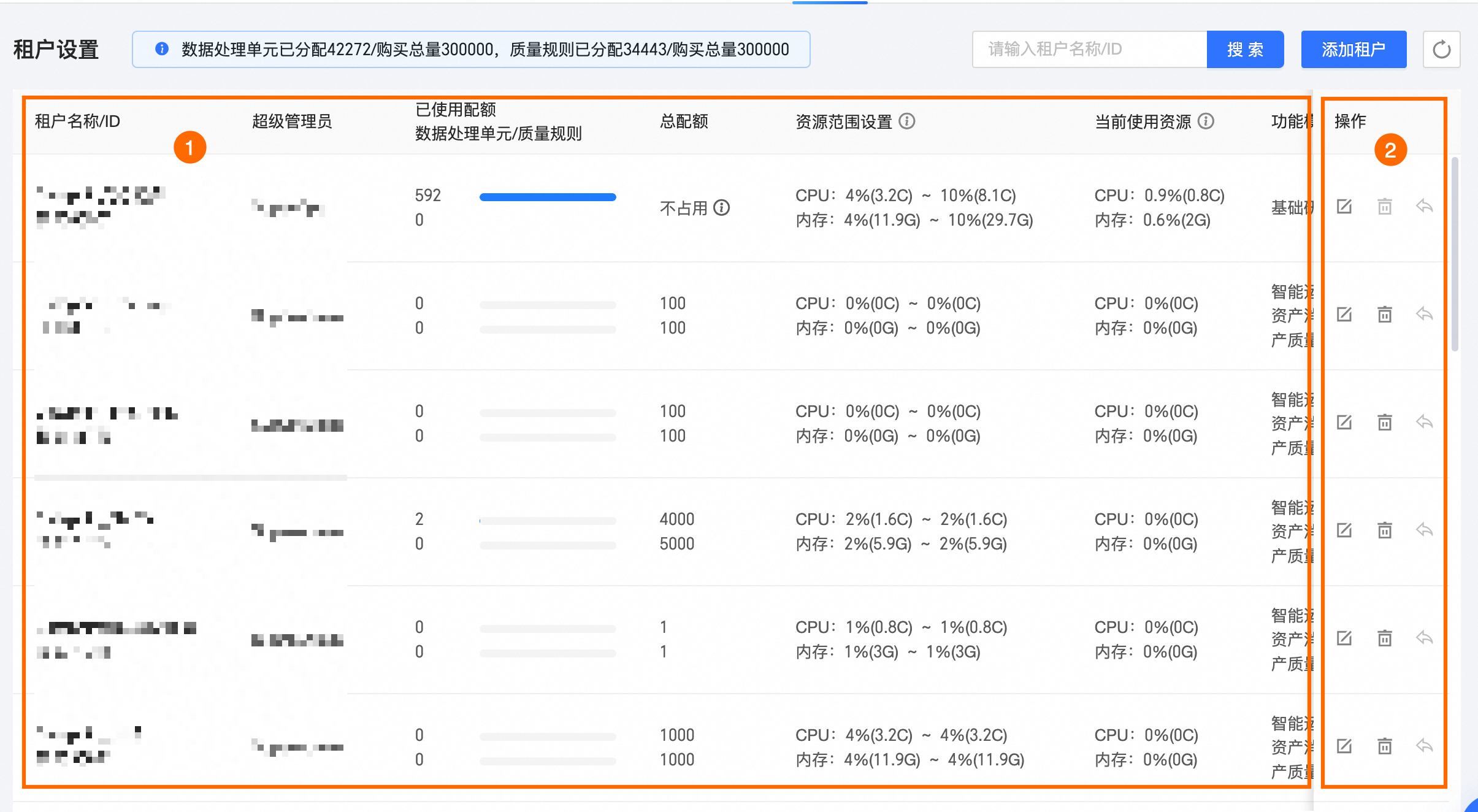1478x812 pixels.
Task: Click the refresh icon beside 添加租户
Action: coord(1441,50)
